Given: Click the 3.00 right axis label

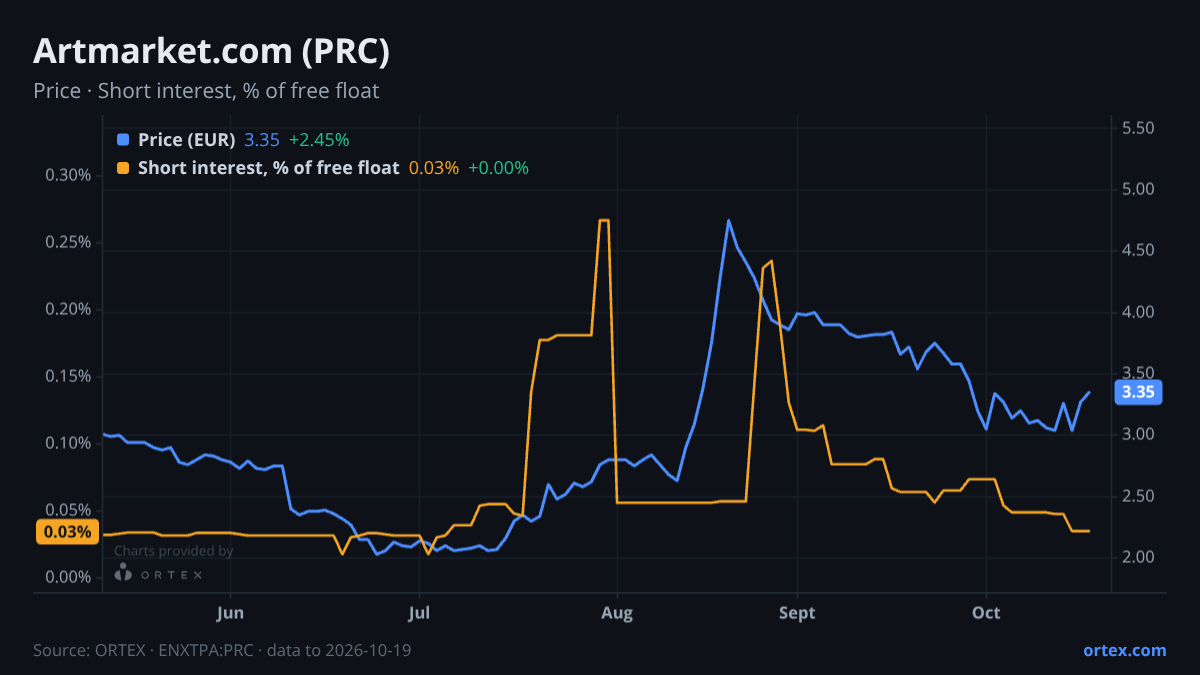Looking at the screenshot, I should 1138,434.
